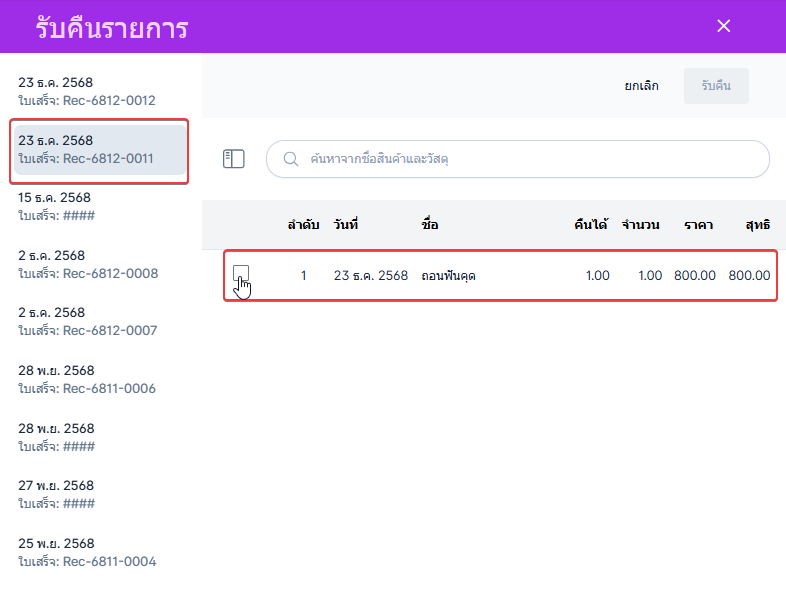Viewport: 786px width, 608px height.
Task: Select the 27 พ.ย. 2568 receipt entry
Action: coord(100,494)
